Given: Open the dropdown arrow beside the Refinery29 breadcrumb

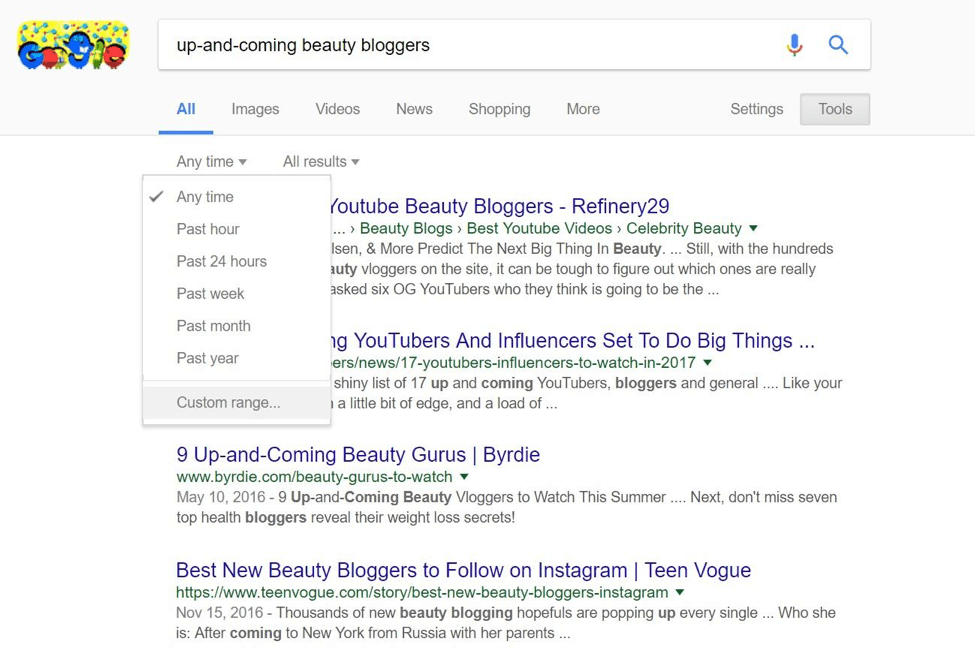Looking at the screenshot, I should click(x=752, y=228).
